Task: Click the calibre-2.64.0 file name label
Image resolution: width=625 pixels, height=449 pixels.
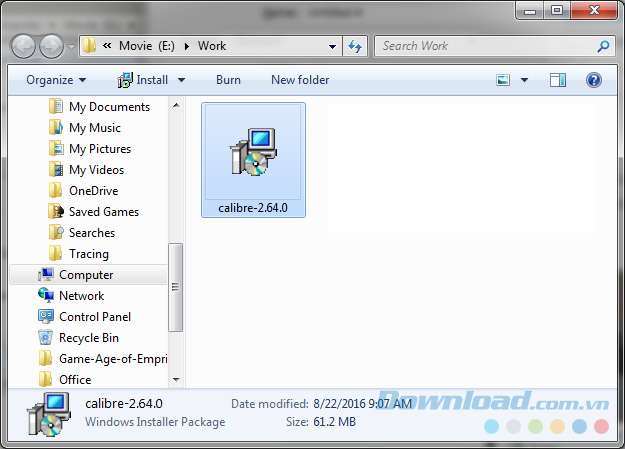Action: click(x=253, y=208)
